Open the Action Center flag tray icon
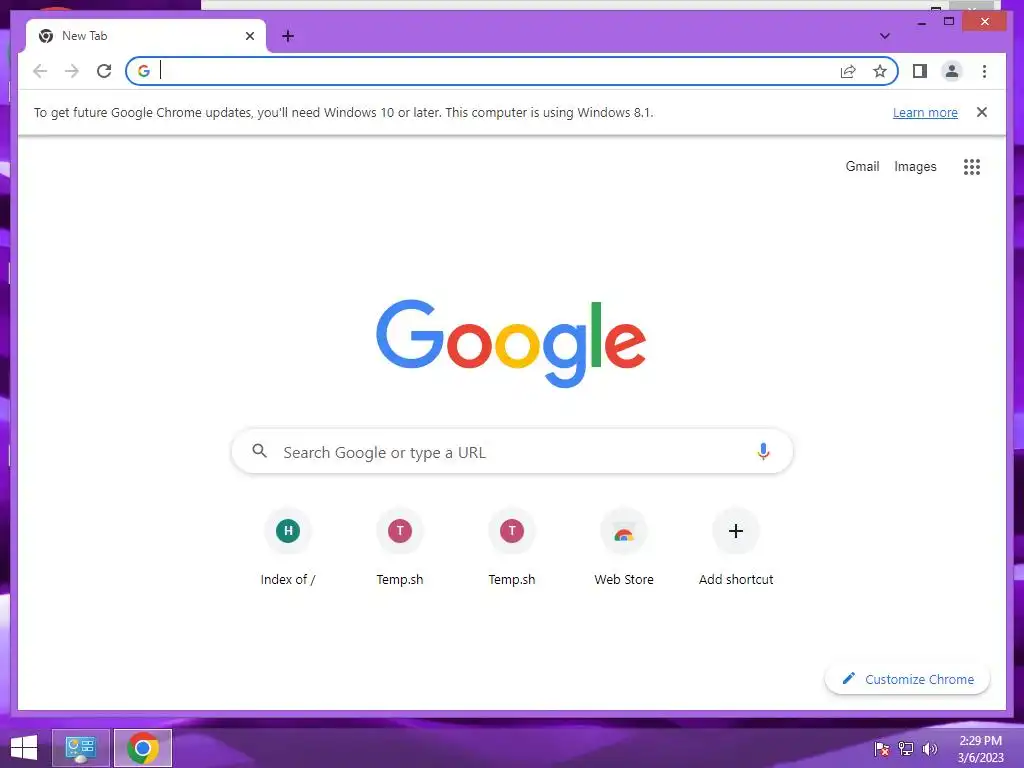This screenshot has width=1024, height=768. point(882,748)
